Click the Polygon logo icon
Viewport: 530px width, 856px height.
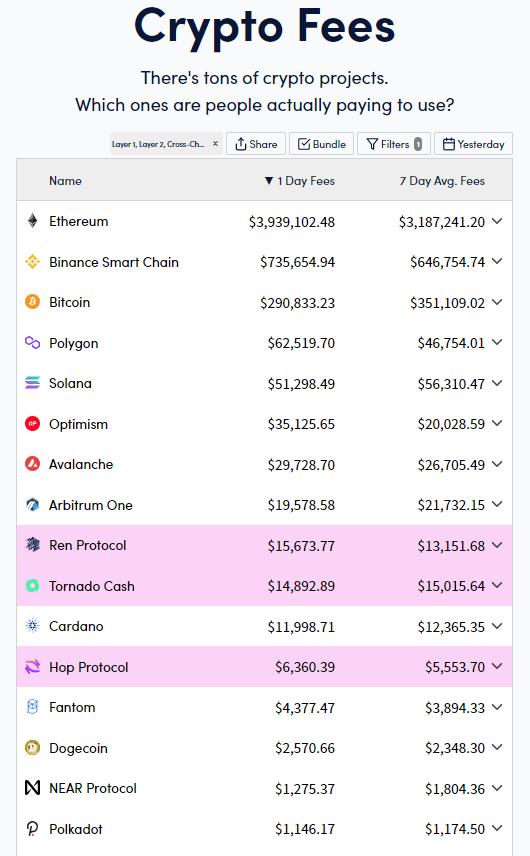click(33, 343)
